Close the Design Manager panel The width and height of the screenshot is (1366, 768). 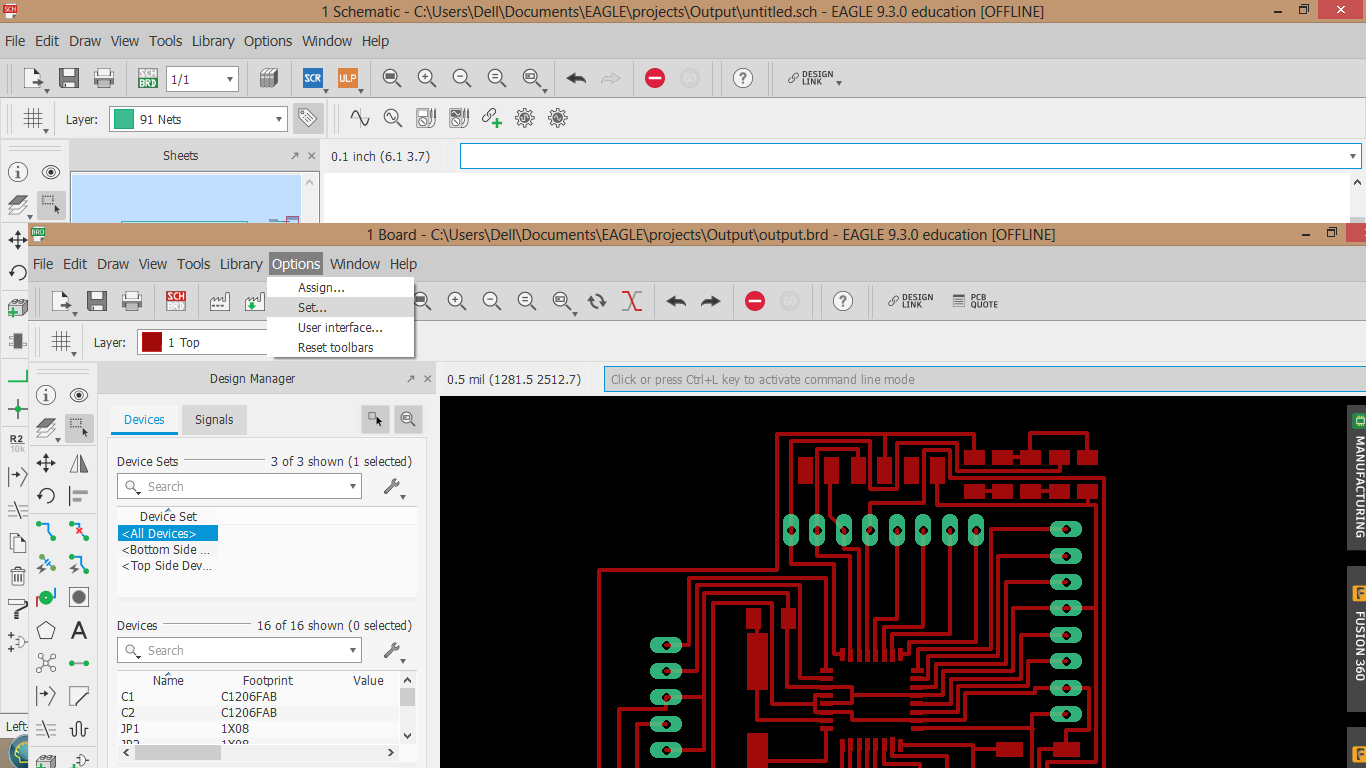(x=428, y=379)
